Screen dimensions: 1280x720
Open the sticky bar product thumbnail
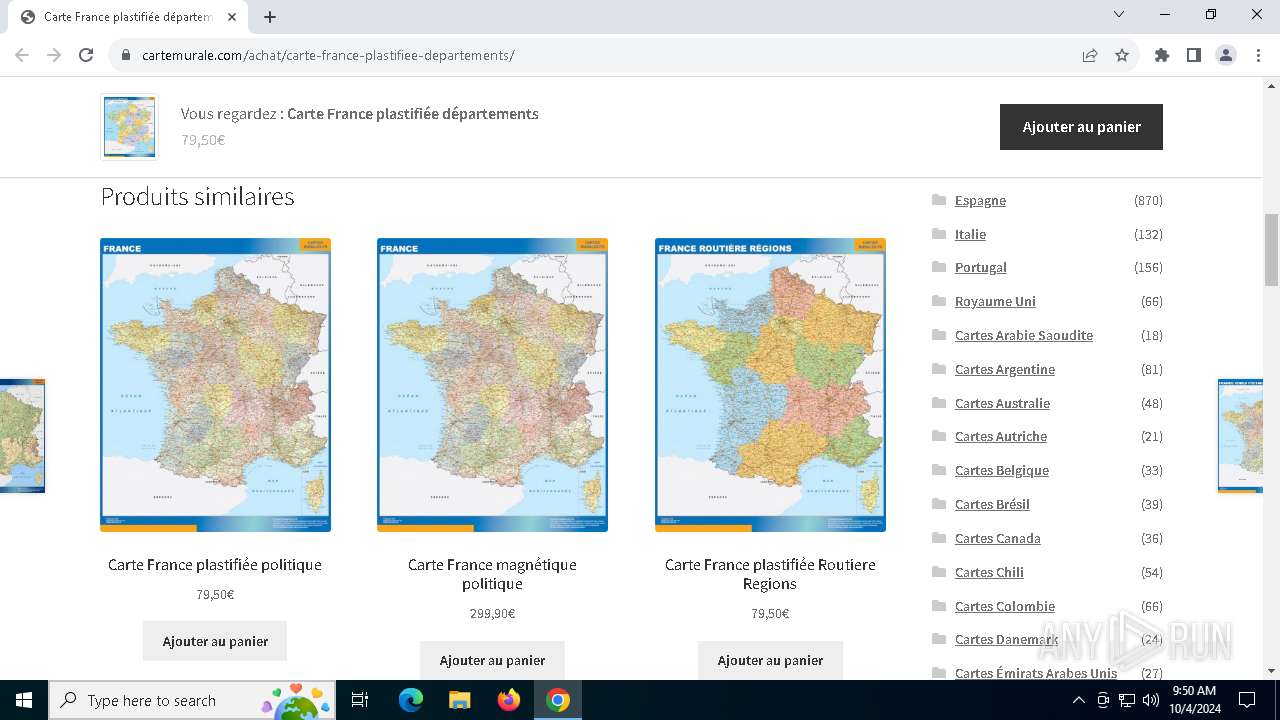click(129, 127)
